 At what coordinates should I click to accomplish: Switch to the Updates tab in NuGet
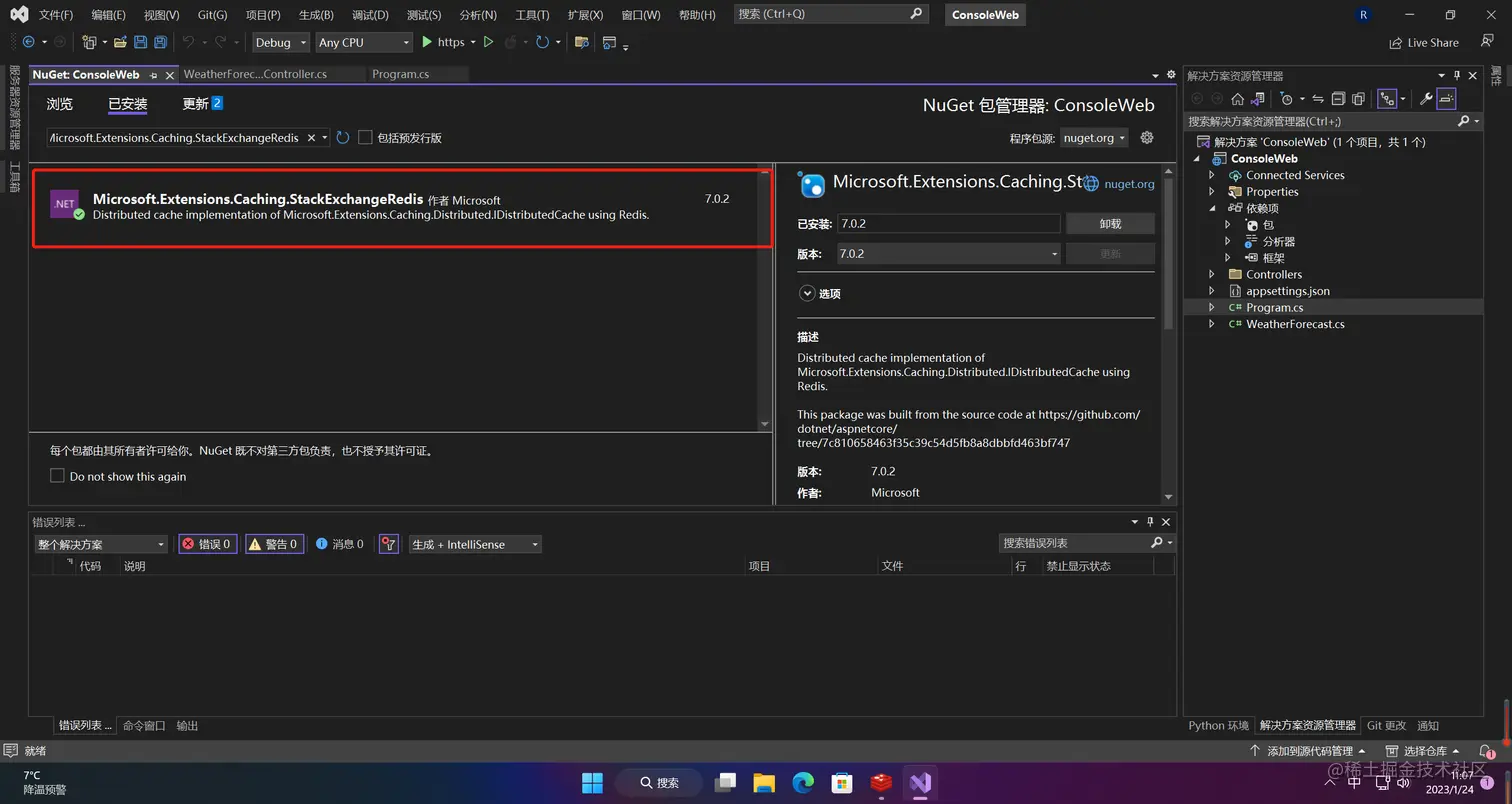[202, 104]
